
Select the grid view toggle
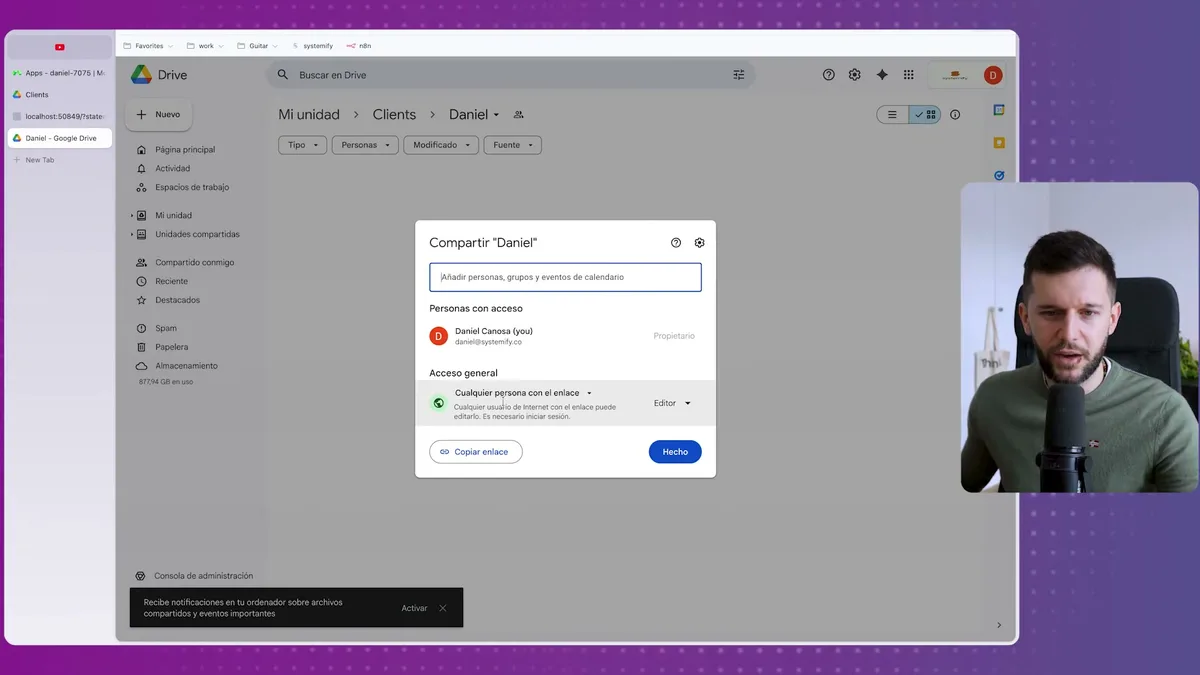925,114
